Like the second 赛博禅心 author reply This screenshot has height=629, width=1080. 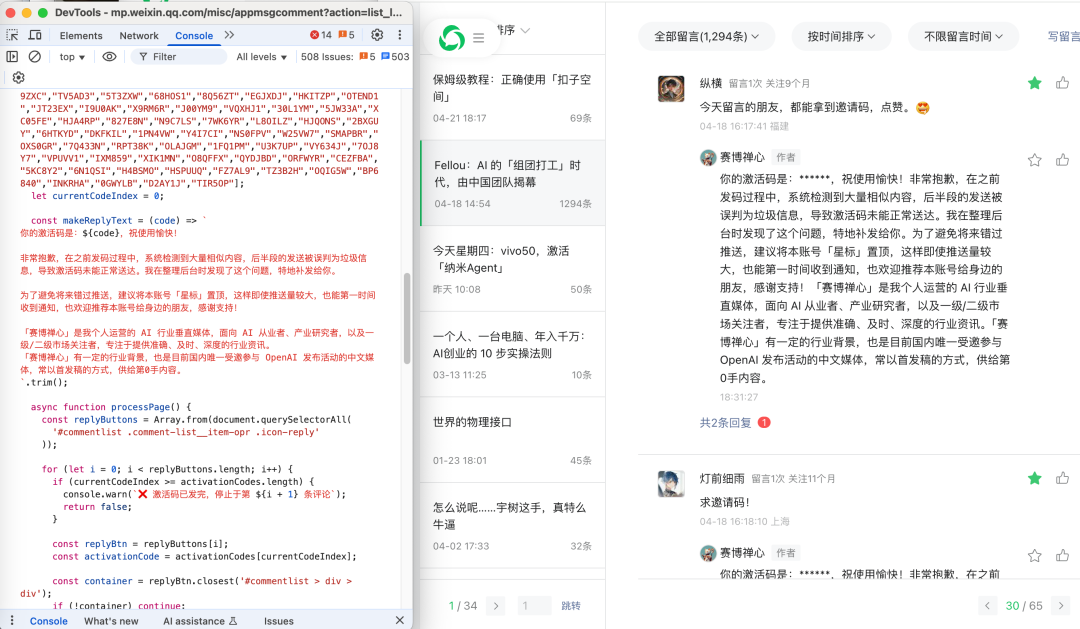[x=1062, y=555]
